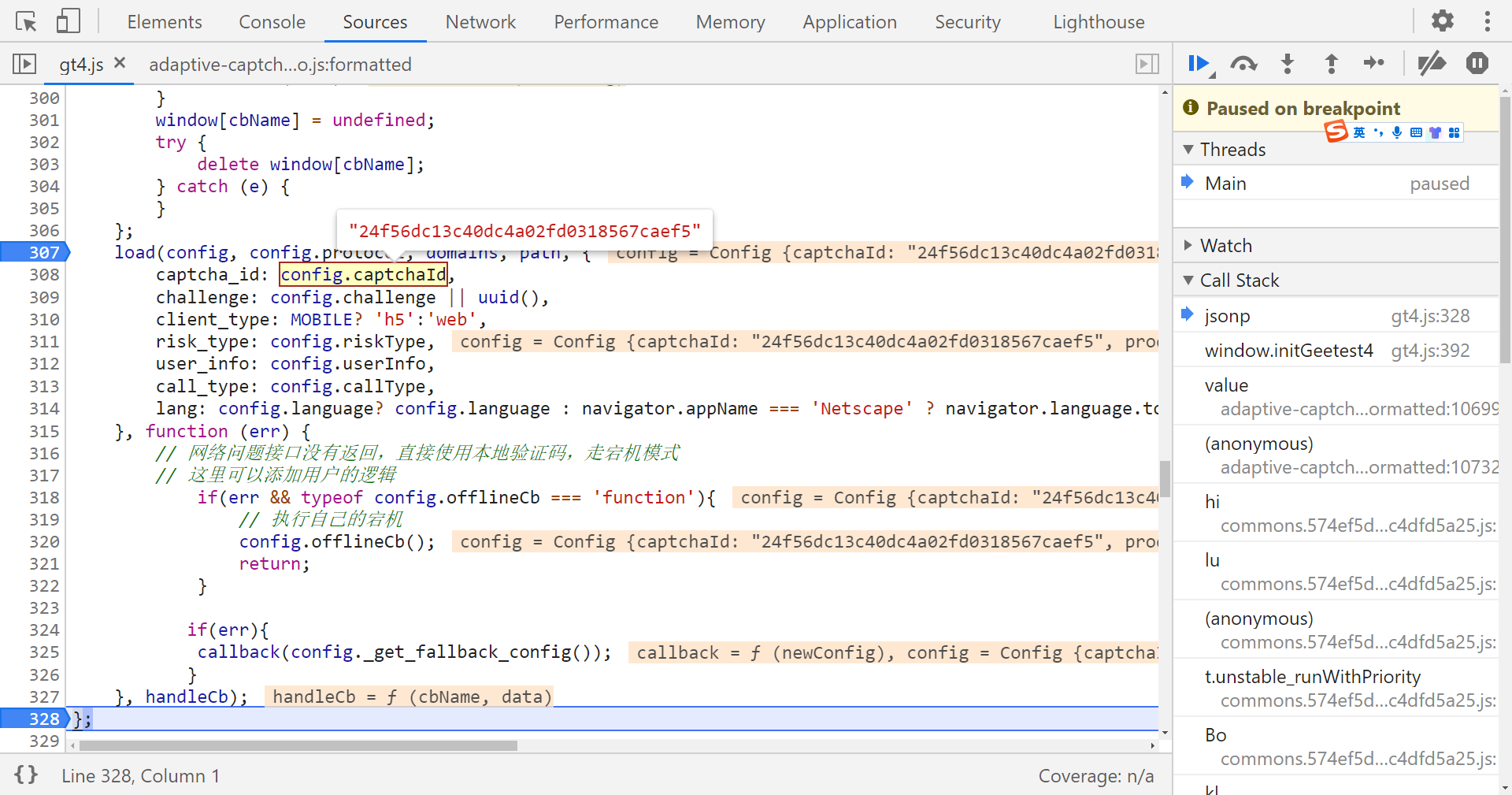Viewport: 1512px width, 795px height.
Task: Switch to the Memory tab
Action: coord(730,22)
